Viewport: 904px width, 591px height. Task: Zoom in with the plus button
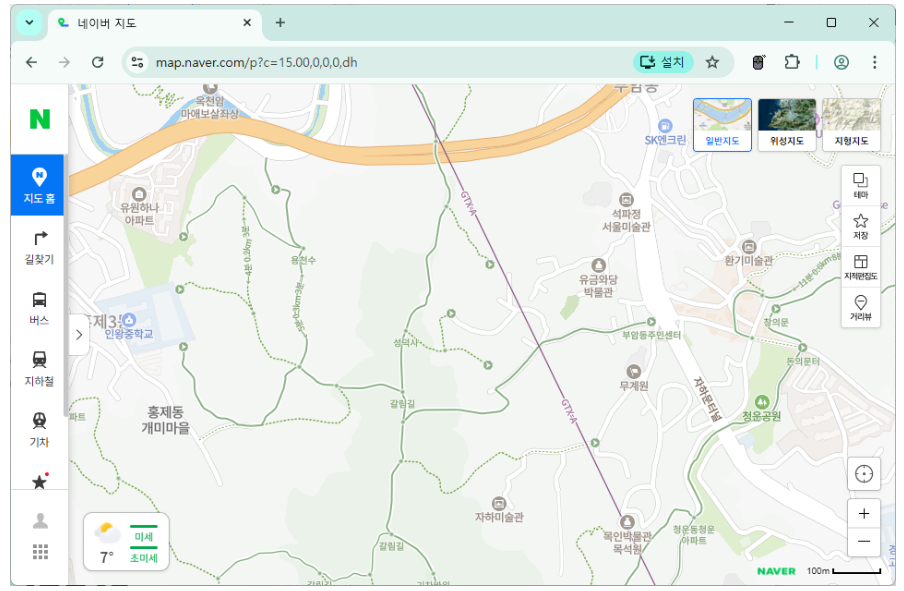coord(863,513)
